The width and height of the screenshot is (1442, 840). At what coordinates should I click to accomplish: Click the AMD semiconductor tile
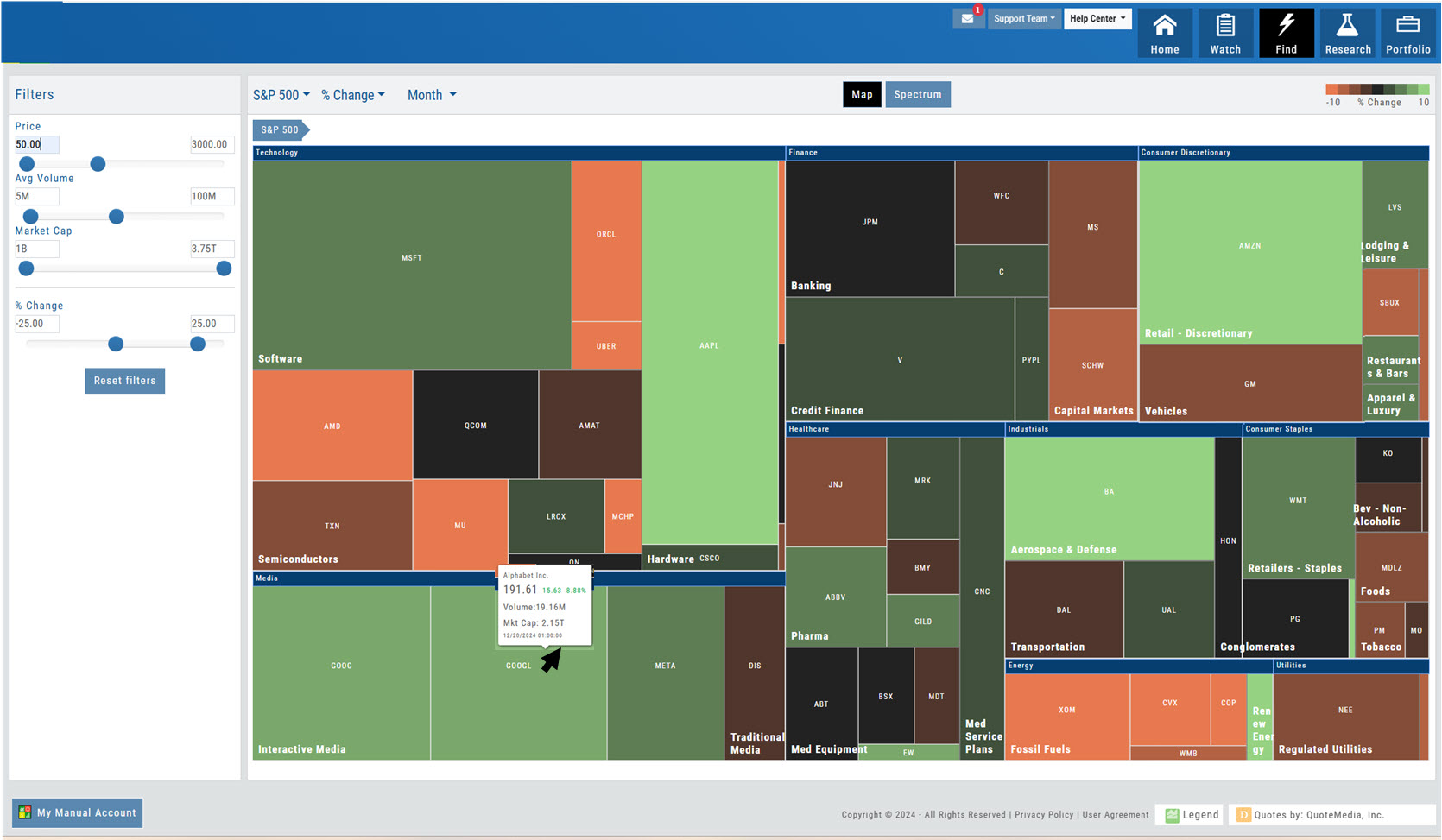click(x=332, y=426)
